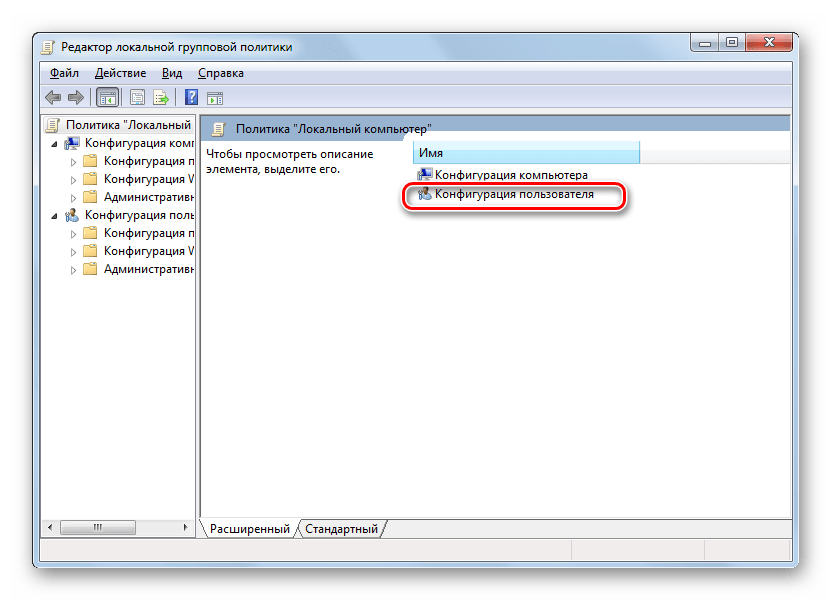Open the 'Действие' menu
Viewport: 832px width, 601px height.
click(120, 73)
